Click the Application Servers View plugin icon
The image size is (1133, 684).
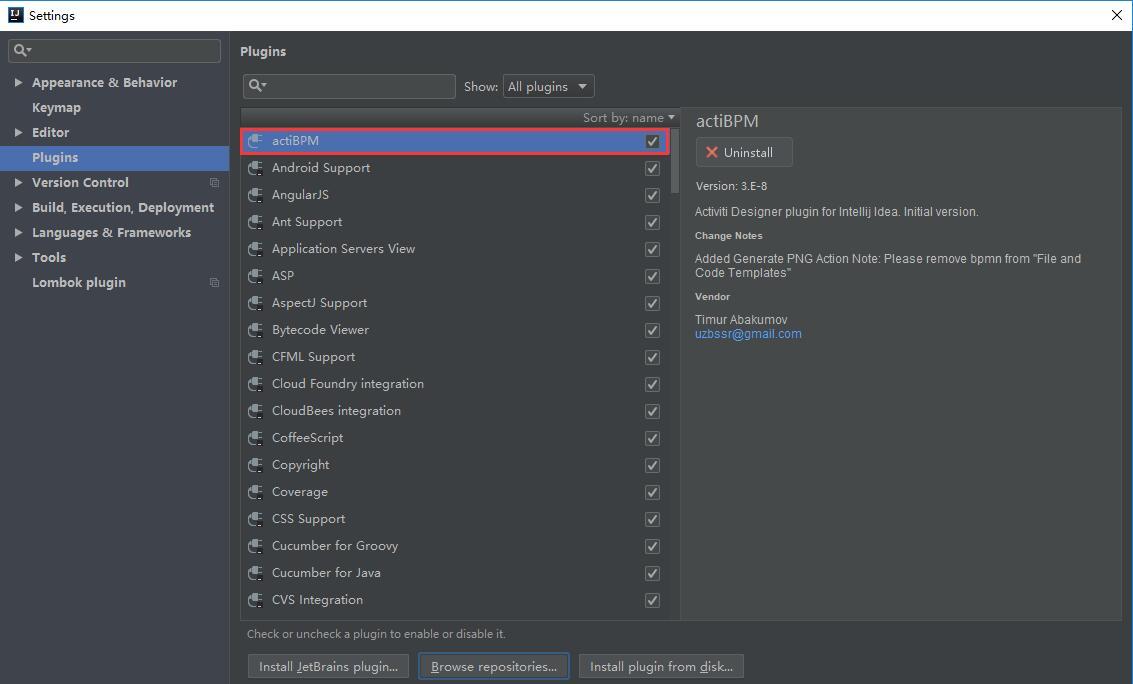pyautogui.click(x=255, y=248)
